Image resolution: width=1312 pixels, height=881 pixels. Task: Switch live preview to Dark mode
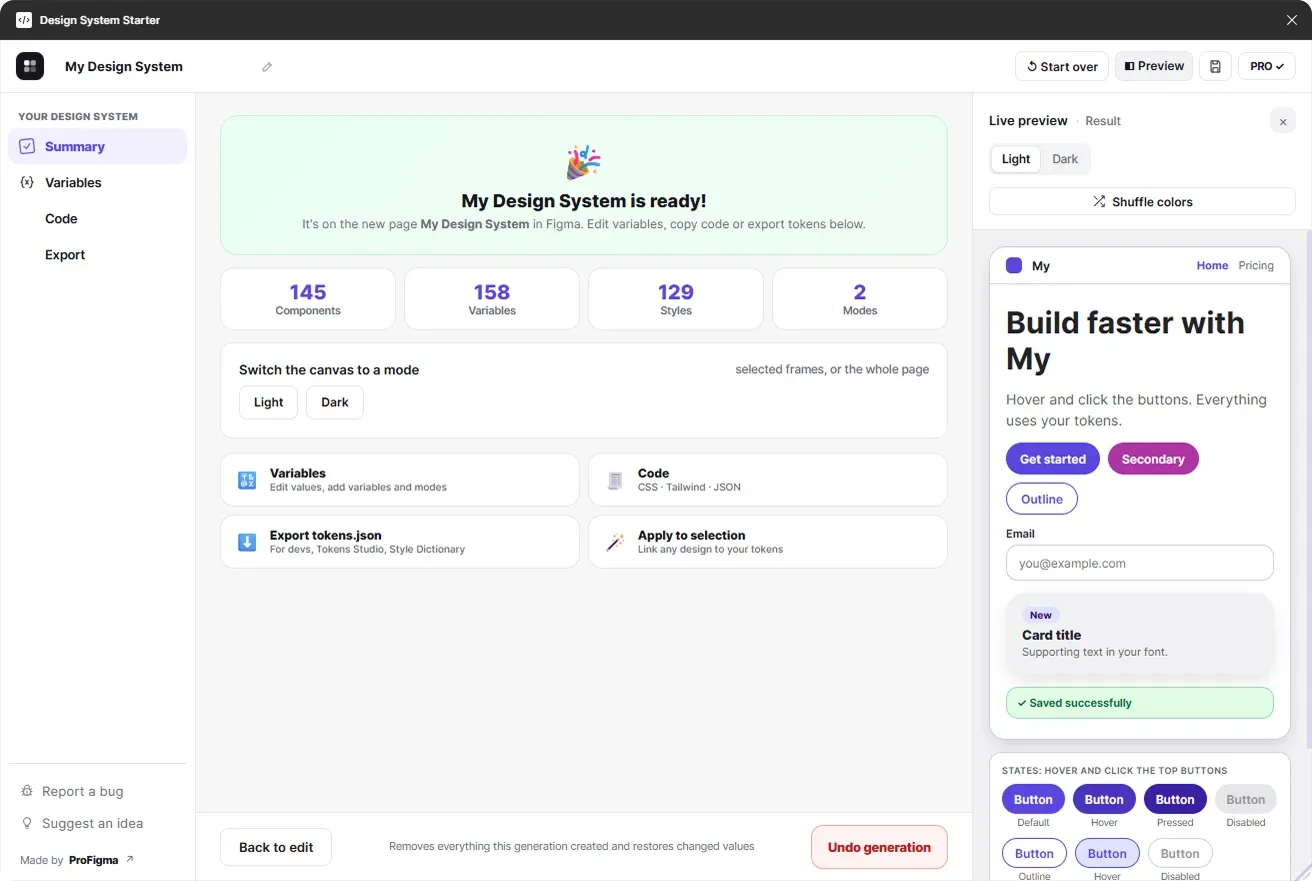1065,159
